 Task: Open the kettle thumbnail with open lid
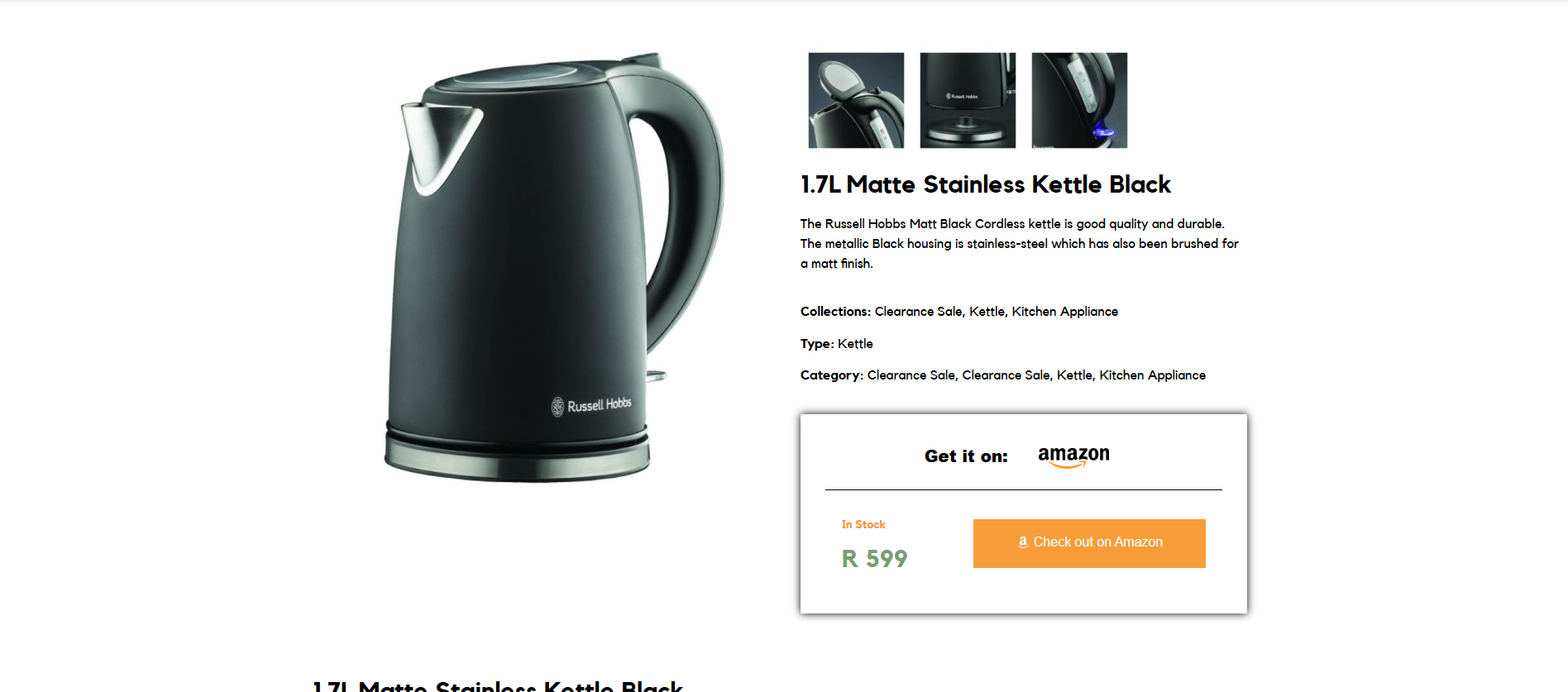(x=856, y=100)
